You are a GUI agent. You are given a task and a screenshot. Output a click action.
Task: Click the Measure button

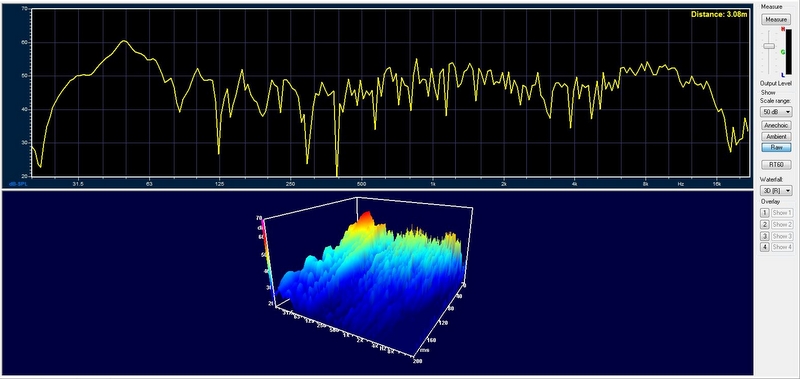pyautogui.click(x=776, y=19)
